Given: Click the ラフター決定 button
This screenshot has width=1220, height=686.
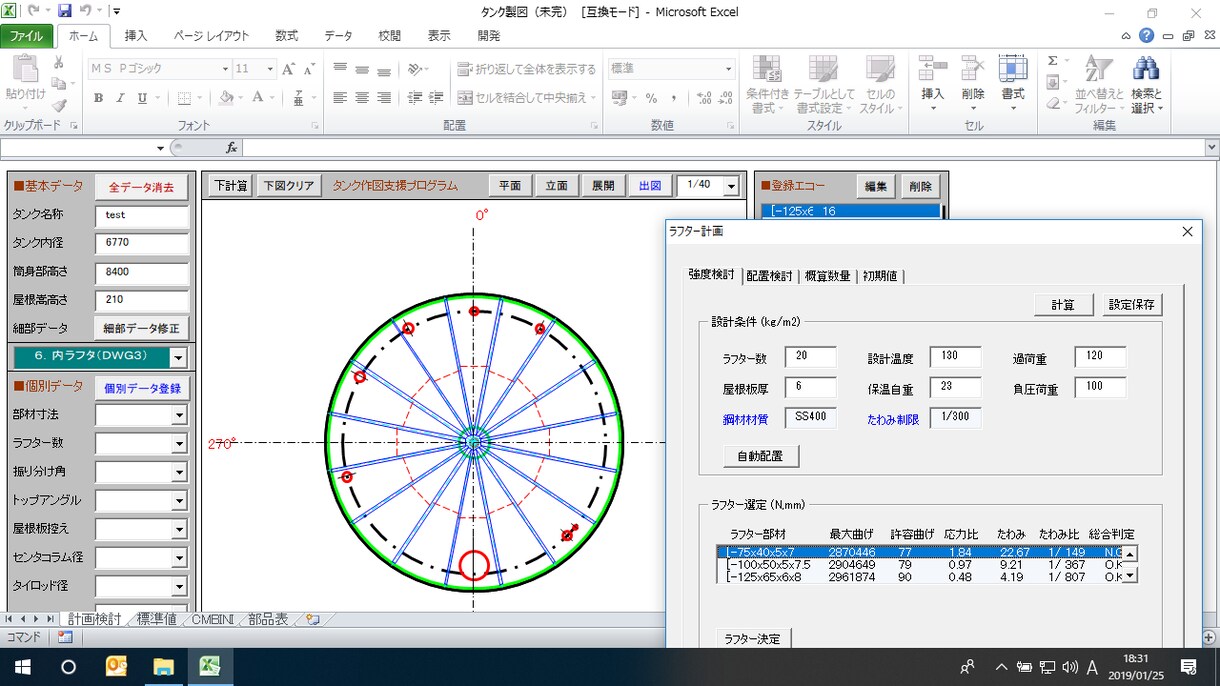Looking at the screenshot, I should click(x=753, y=639).
